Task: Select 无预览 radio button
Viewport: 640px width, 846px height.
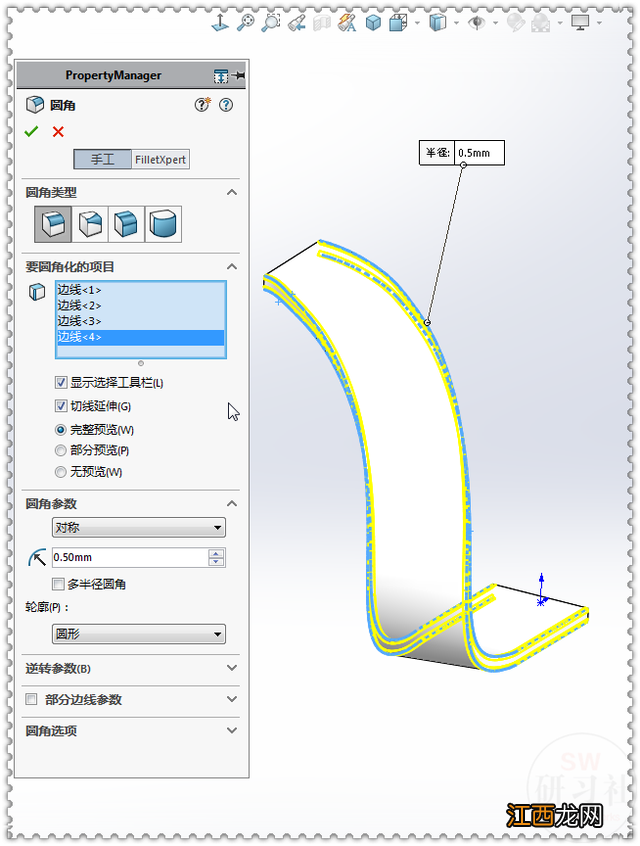Action: [x=60, y=472]
